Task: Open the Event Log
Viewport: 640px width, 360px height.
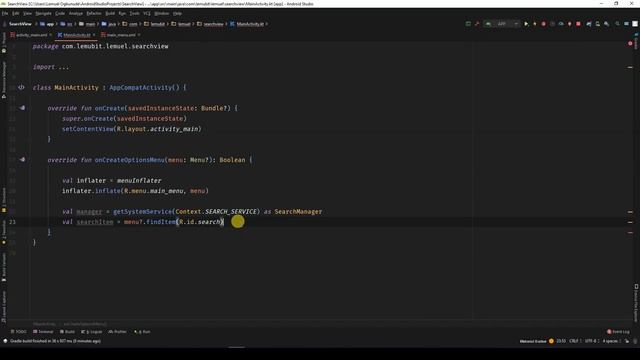Action: 618,332
